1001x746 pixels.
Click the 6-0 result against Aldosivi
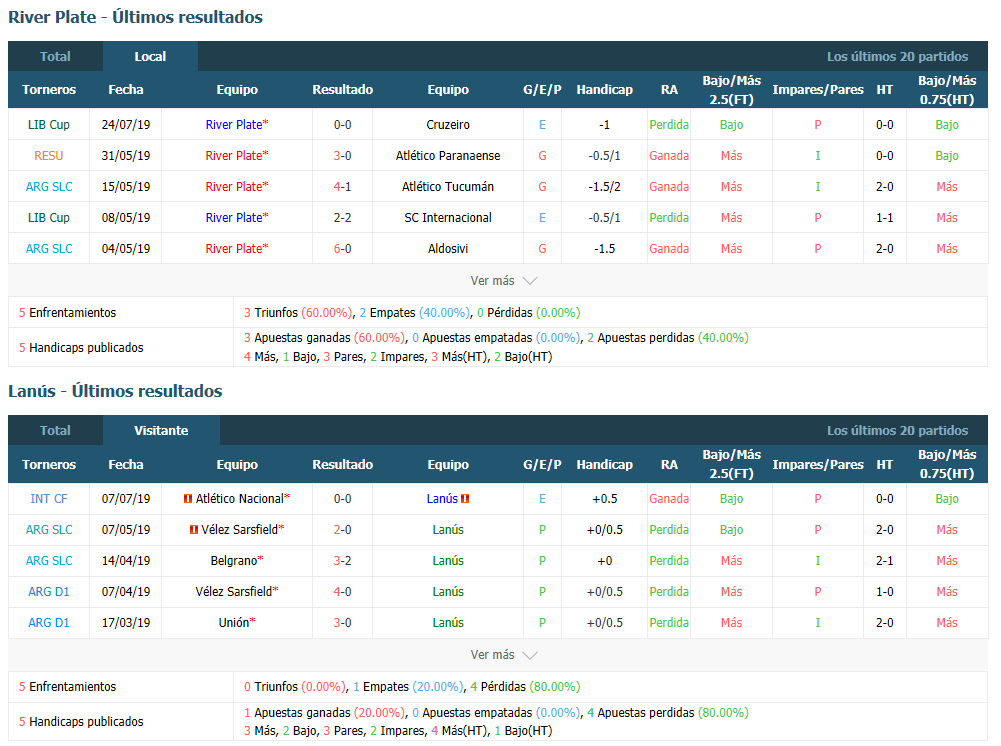tap(342, 249)
